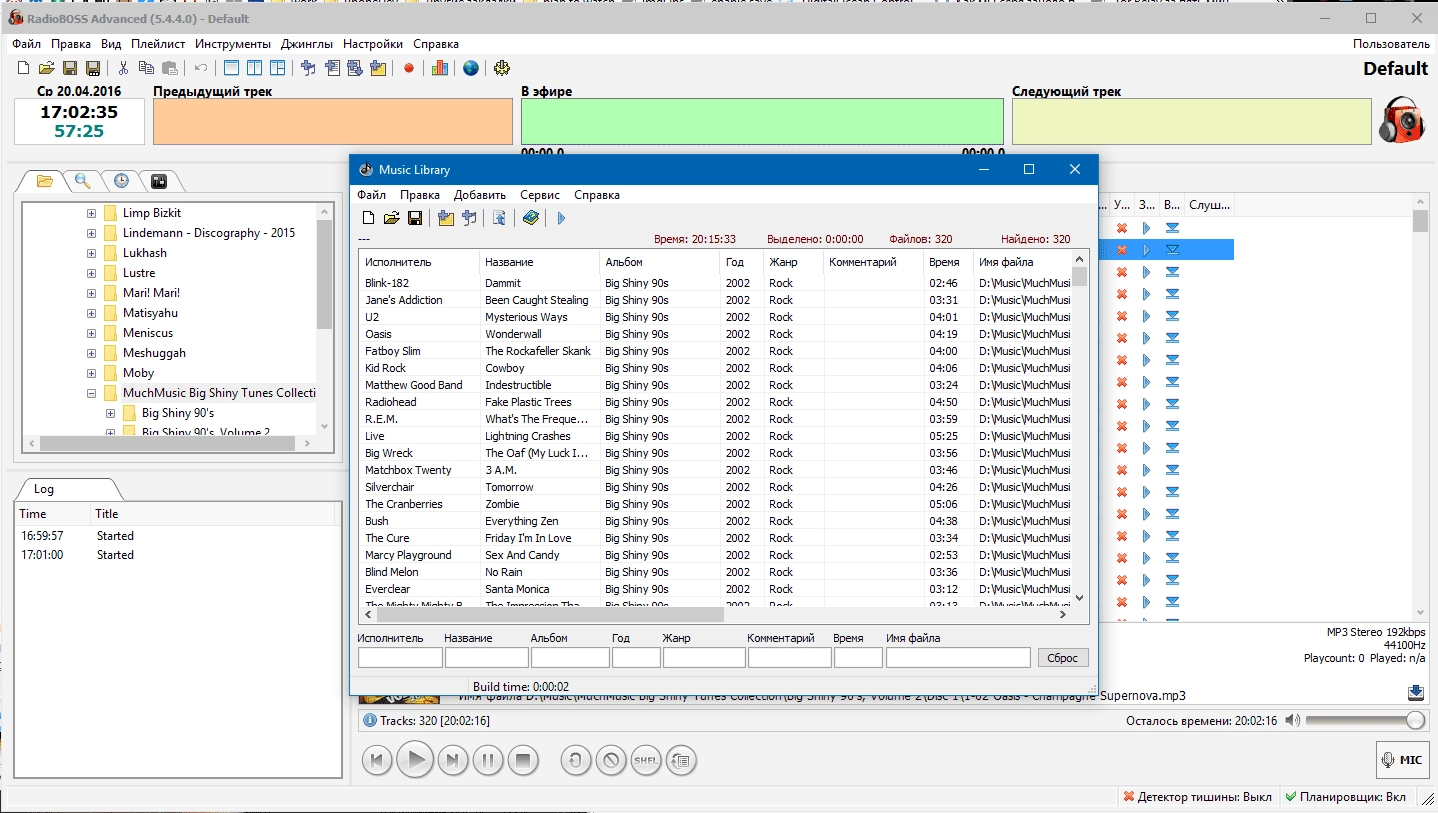Click the Open icon in Music Library toolbar
This screenshot has width=1438, height=813.
point(391,218)
